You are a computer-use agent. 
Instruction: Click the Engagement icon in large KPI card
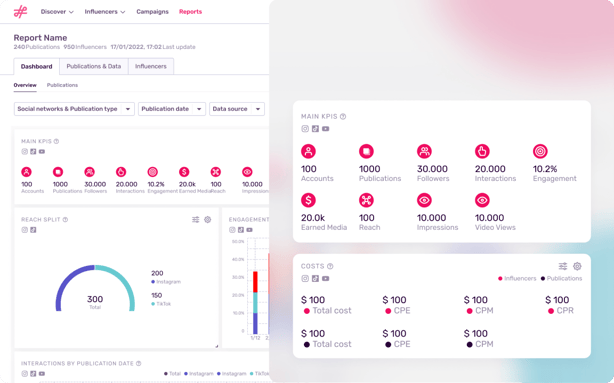coord(540,151)
